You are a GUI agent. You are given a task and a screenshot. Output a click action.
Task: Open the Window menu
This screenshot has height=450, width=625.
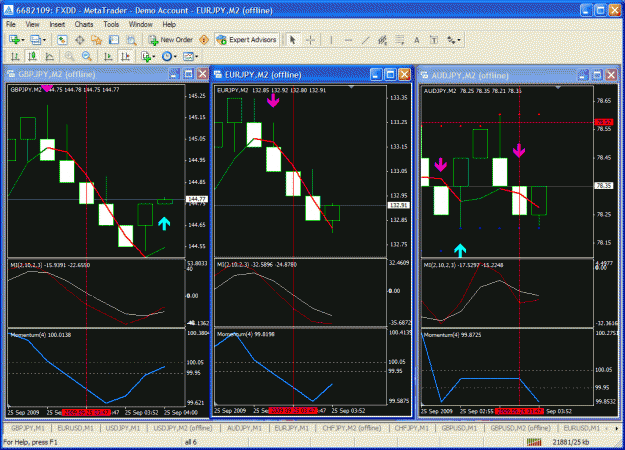point(140,24)
